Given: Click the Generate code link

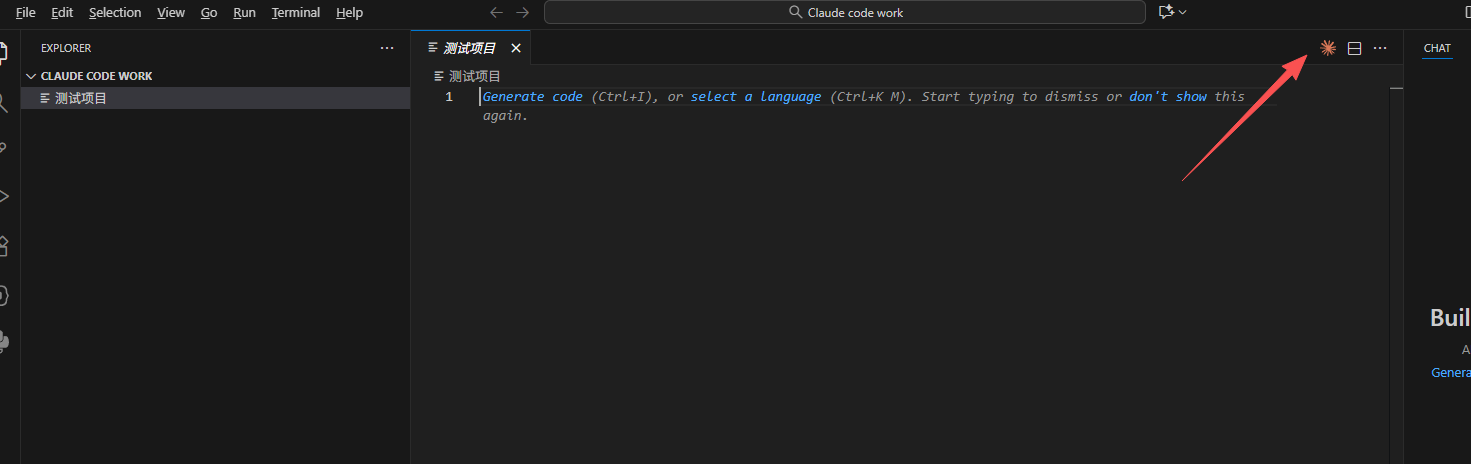Looking at the screenshot, I should [x=532, y=97].
